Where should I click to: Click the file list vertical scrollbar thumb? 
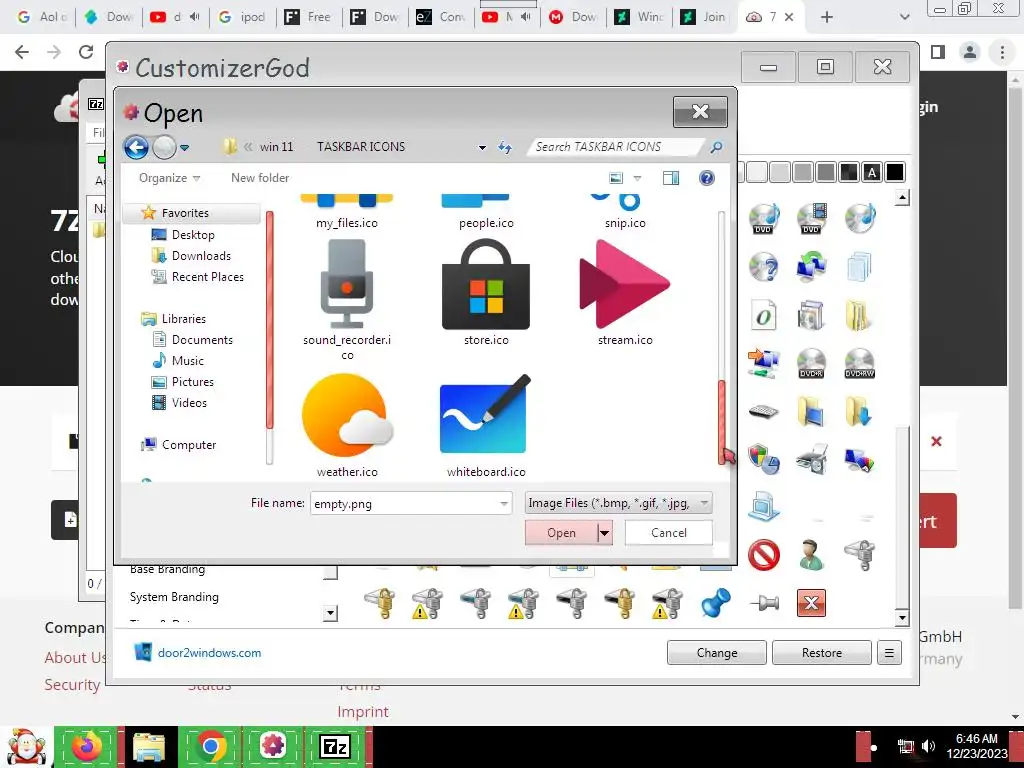(x=722, y=421)
